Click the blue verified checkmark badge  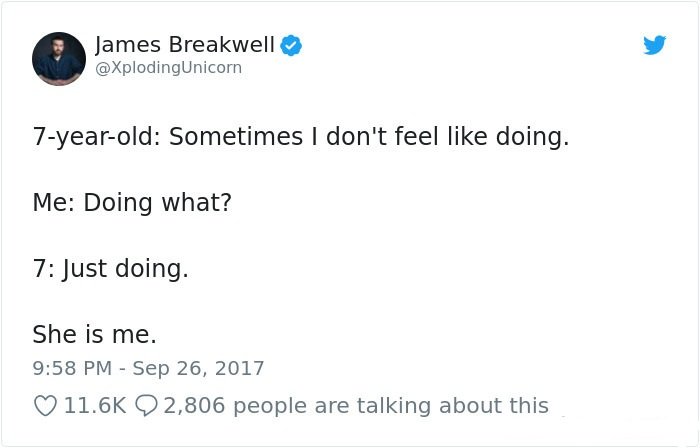click(291, 45)
